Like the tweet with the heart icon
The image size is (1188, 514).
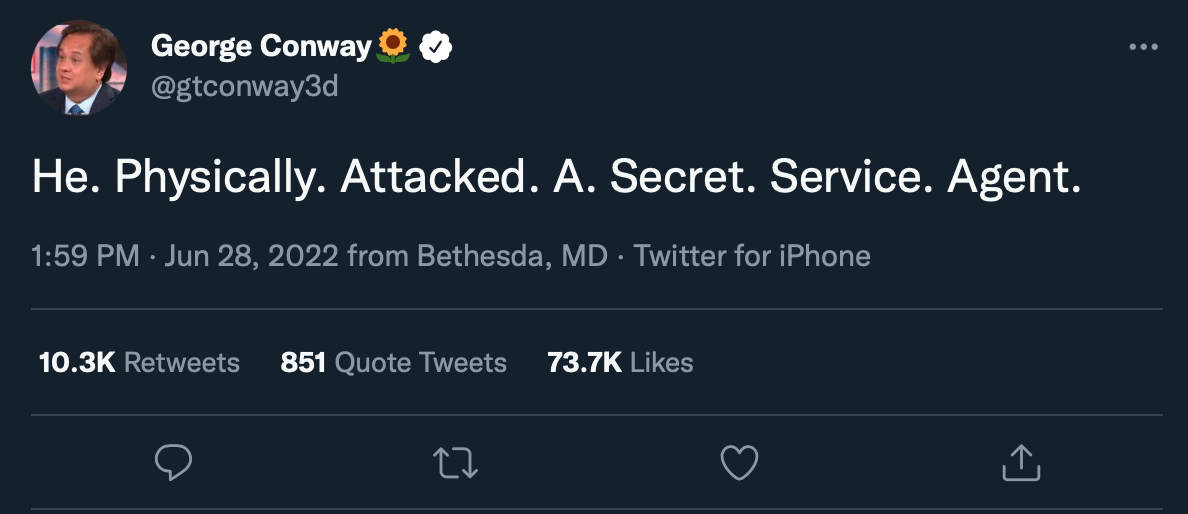click(739, 462)
